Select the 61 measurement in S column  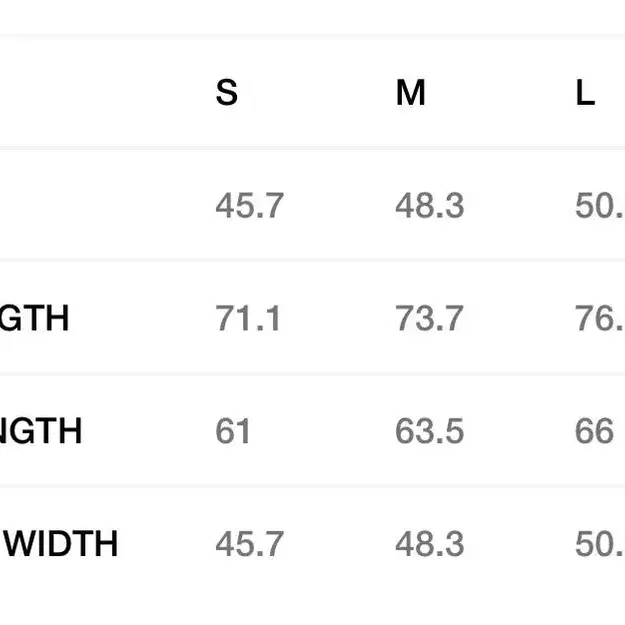233,431
